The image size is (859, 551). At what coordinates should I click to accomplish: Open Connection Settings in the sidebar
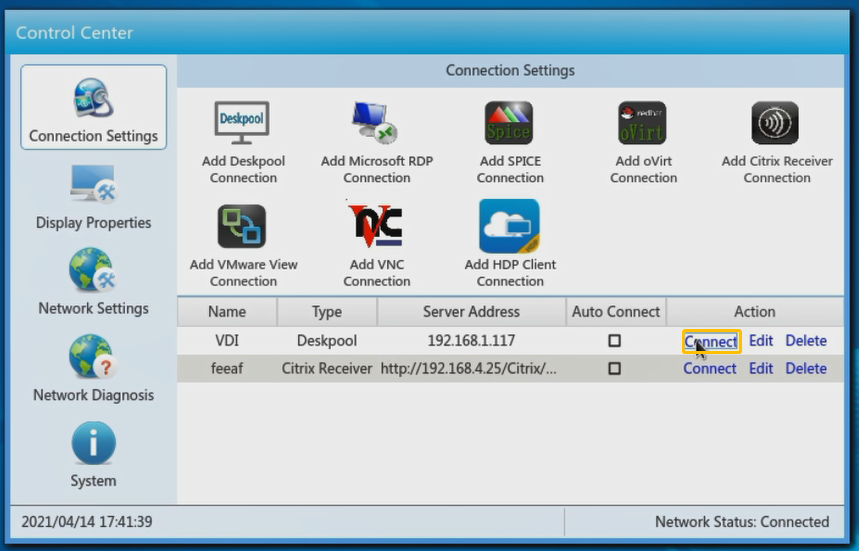click(x=94, y=107)
